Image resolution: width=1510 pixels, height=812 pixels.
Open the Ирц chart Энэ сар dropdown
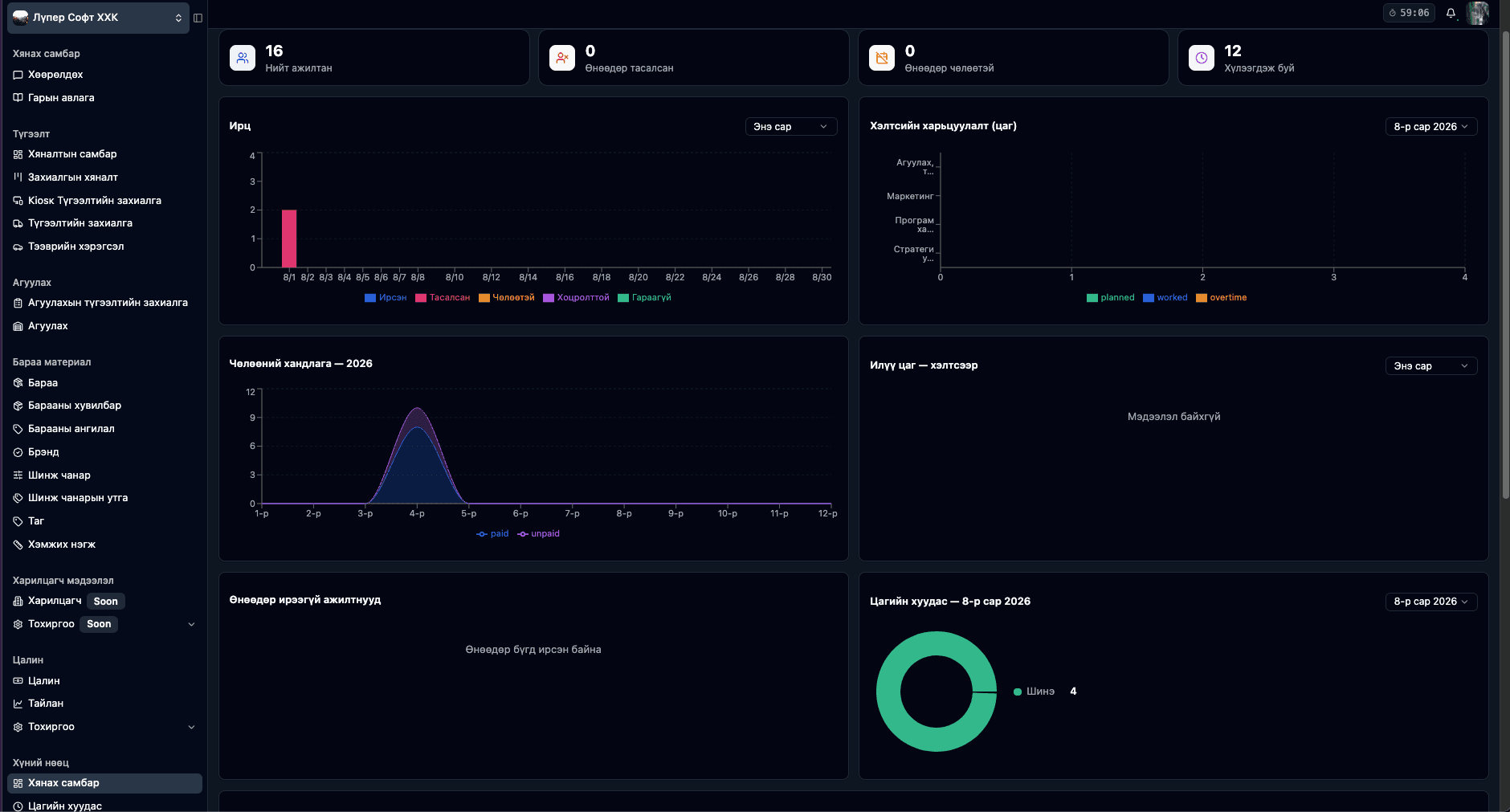tap(791, 127)
